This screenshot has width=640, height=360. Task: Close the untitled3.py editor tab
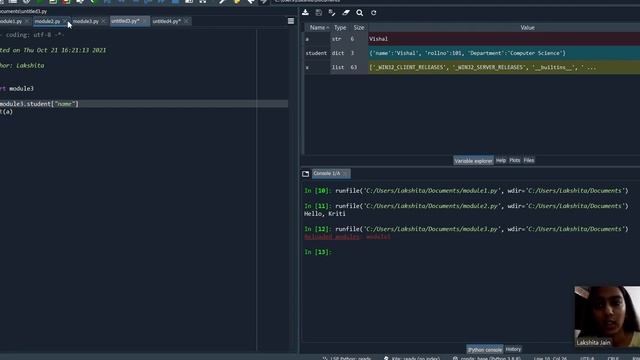point(144,21)
